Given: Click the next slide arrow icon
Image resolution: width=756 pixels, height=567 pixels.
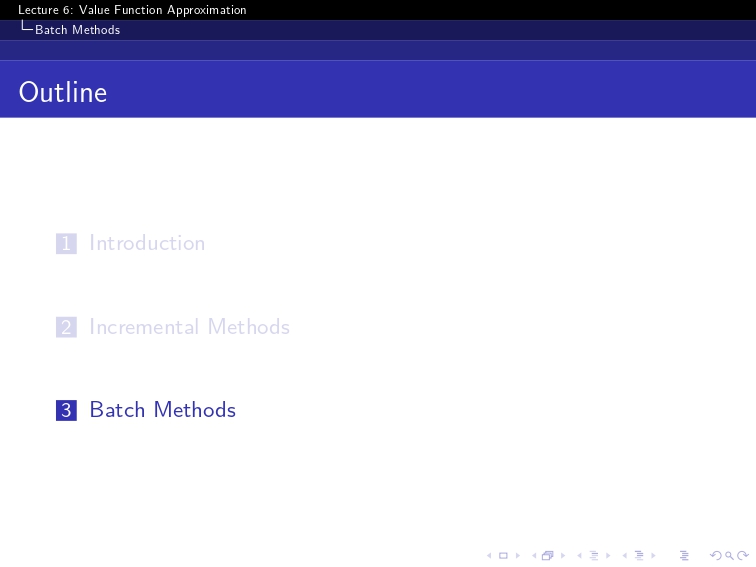Looking at the screenshot, I should pyautogui.click(x=518, y=555).
